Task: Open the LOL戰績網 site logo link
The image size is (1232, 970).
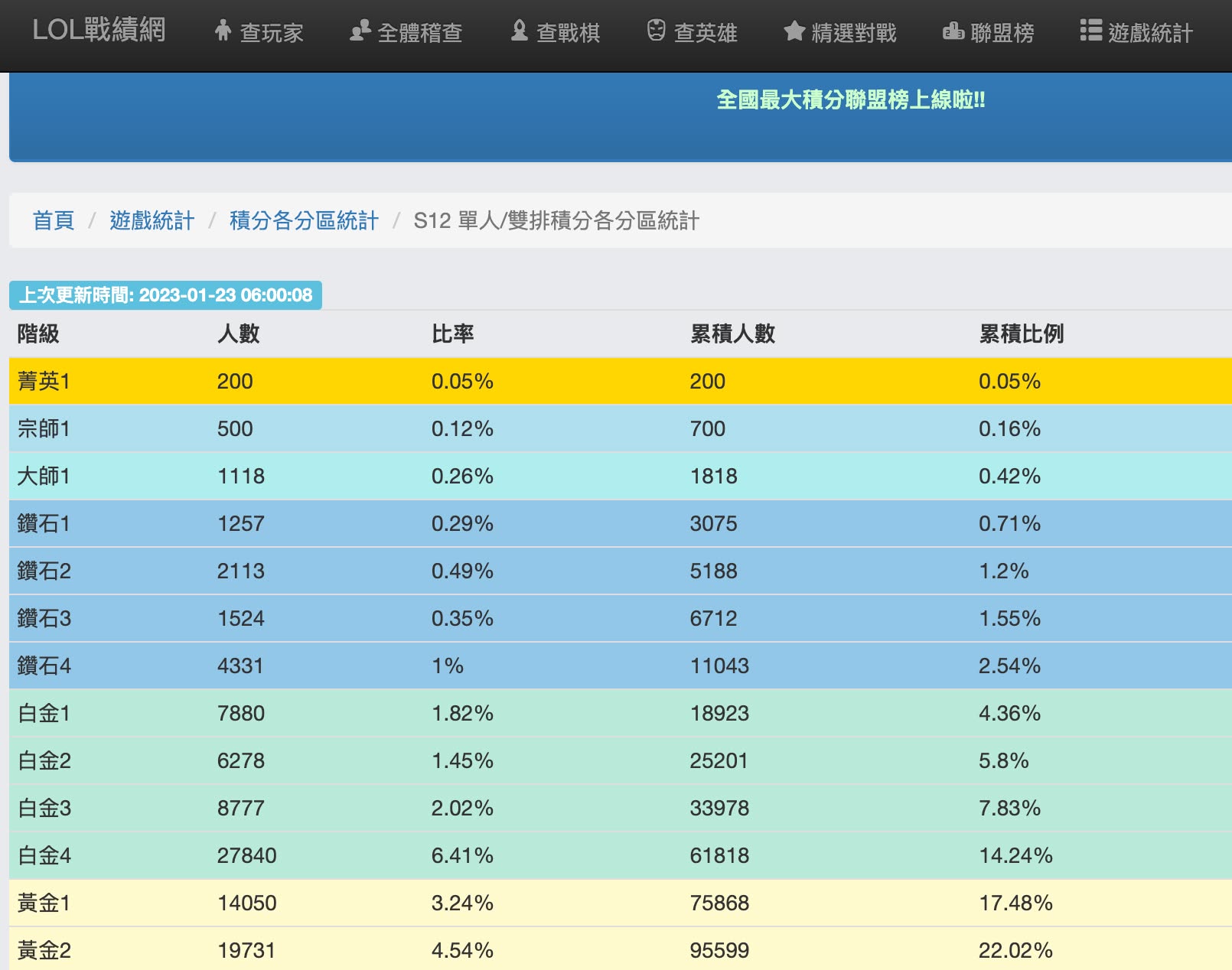Action: [99, 31]
